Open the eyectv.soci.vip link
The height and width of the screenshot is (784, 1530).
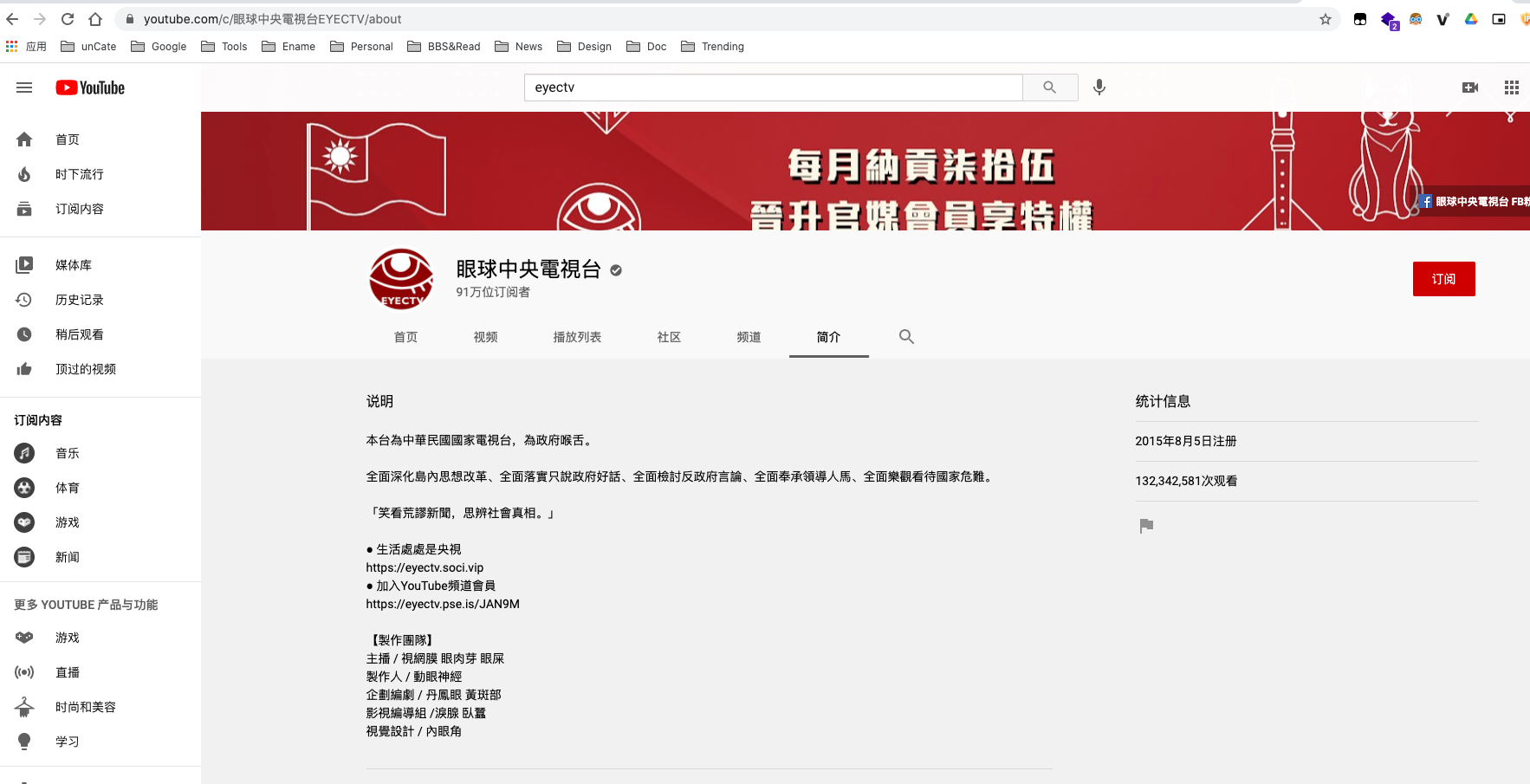pyautogui.click(x=425, y=567)
